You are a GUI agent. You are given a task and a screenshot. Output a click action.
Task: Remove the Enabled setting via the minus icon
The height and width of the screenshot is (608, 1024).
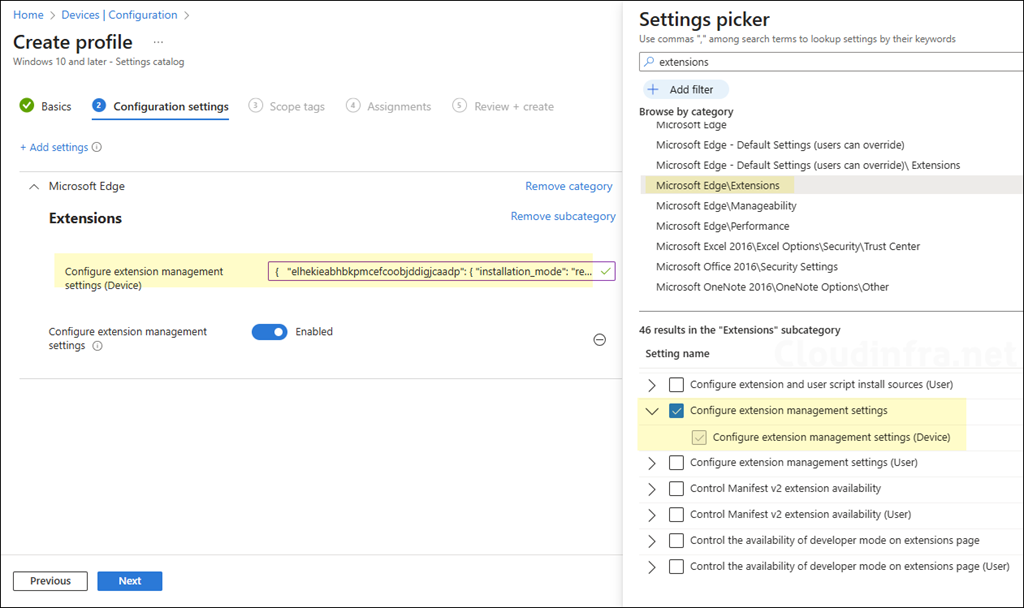[599, 340]
